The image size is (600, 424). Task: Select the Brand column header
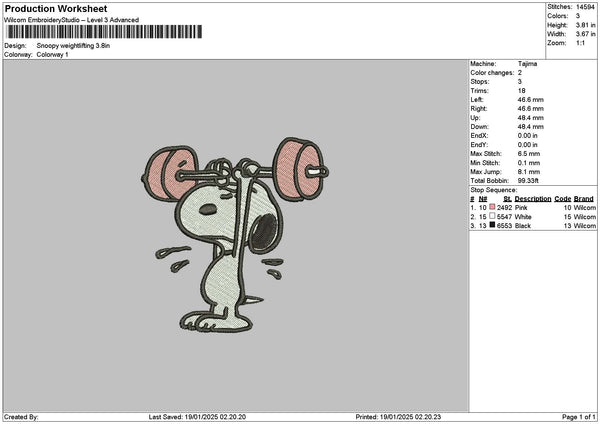(584, 198)
